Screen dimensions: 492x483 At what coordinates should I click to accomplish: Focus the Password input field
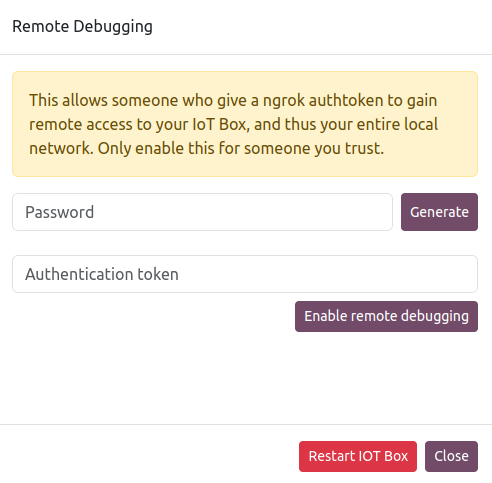(x=202, y=212)
